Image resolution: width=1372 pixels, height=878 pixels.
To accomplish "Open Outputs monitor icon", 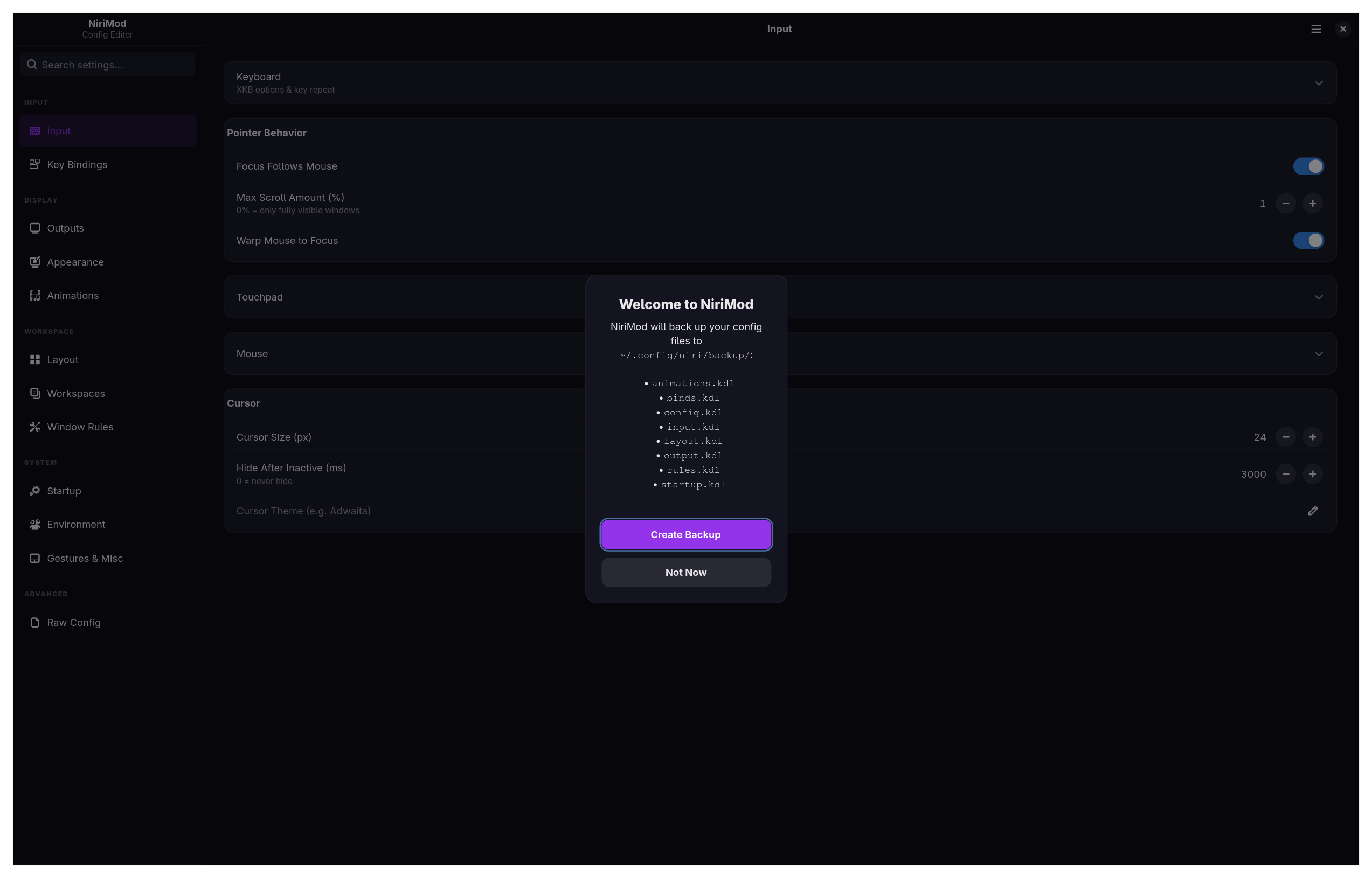I will tap(35, 228).
